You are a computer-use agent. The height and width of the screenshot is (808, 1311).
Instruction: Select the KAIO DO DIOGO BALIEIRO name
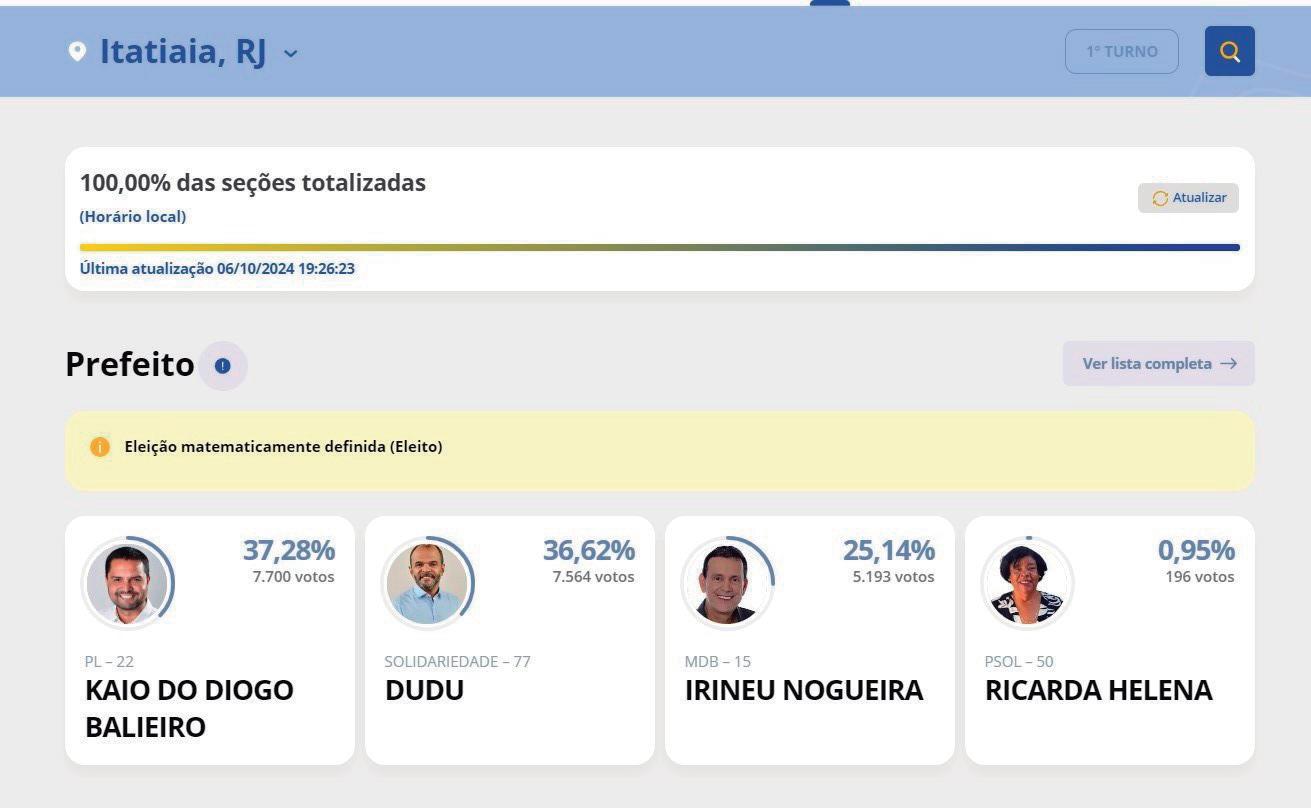(x=190, y=708)
